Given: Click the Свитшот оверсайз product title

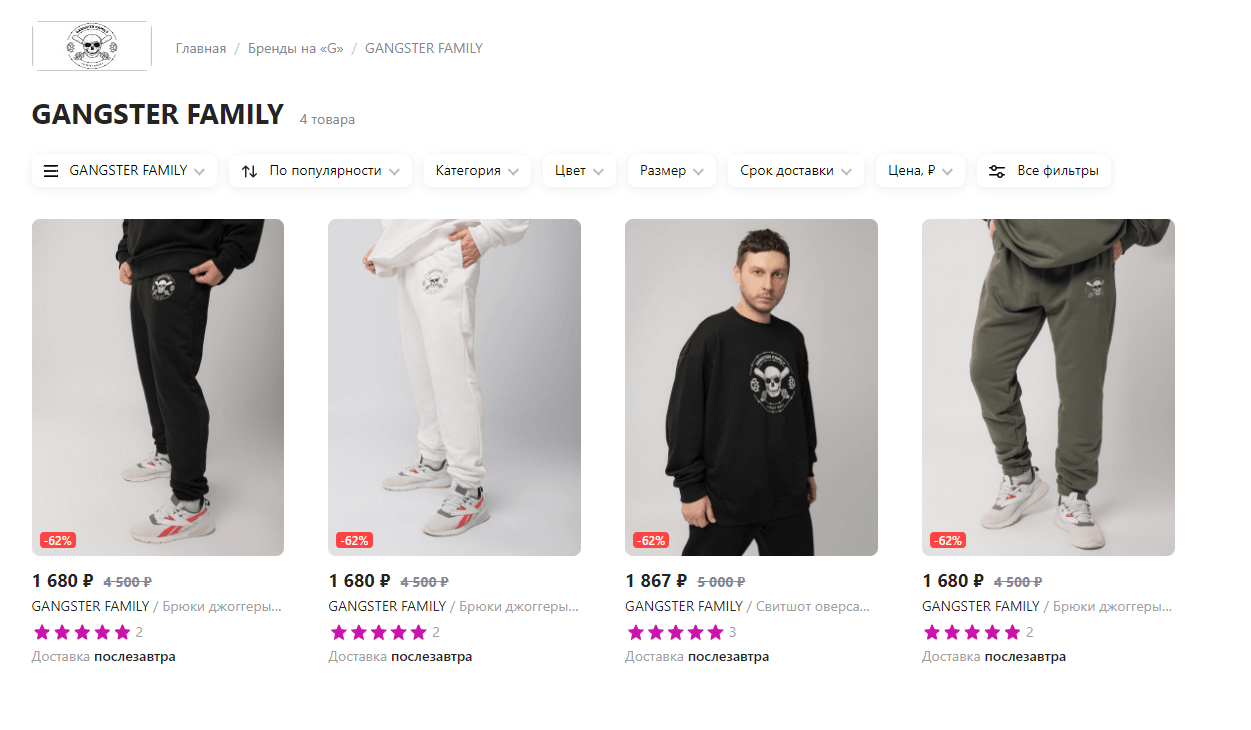Looking at the screenshot, I should coord(813,606).
